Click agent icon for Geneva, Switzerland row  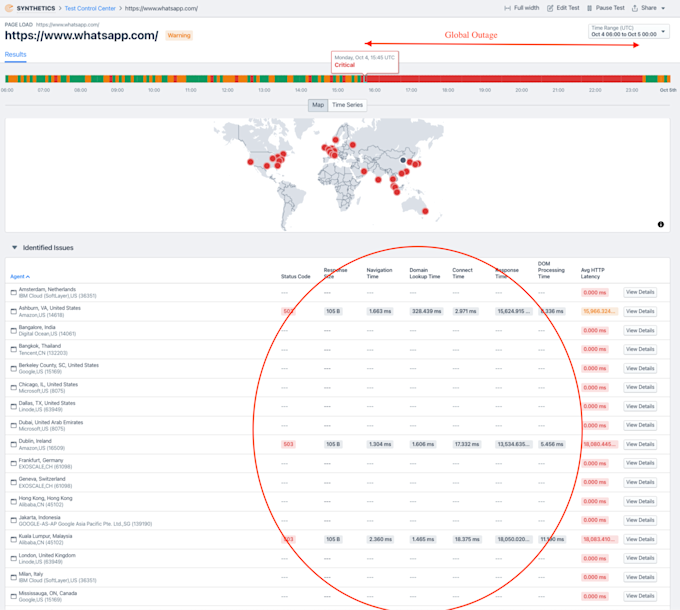coord(13,483)
